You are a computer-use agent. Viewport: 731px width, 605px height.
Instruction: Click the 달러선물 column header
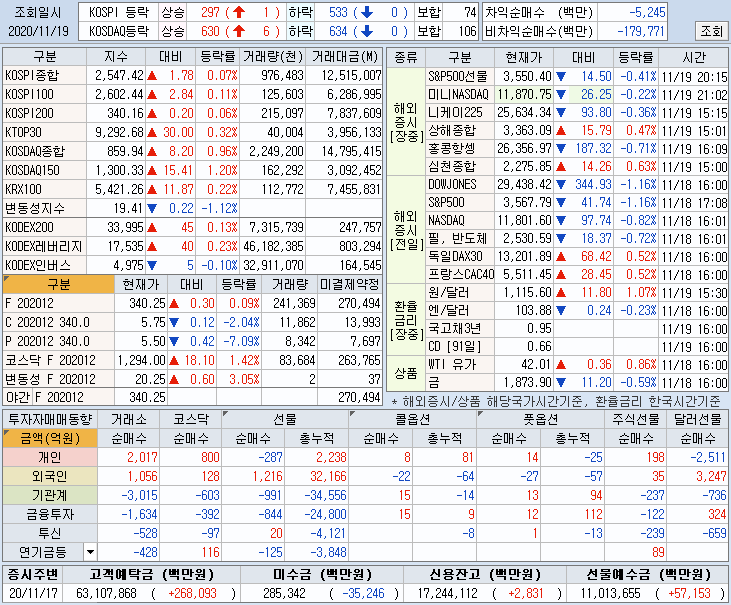[698, 419]
